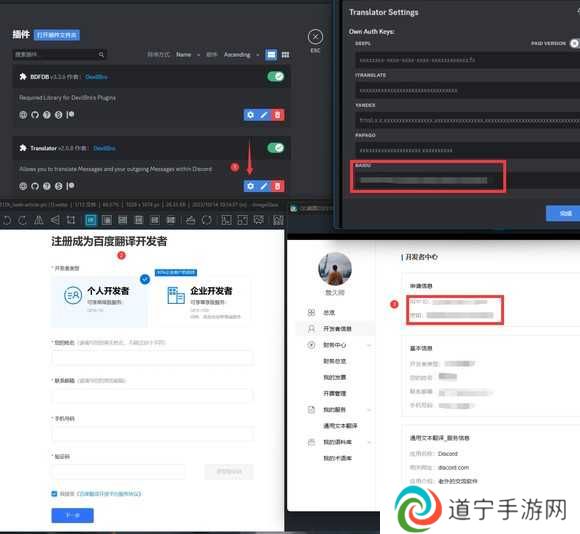Viewport: 580px width, 534px height.
Task: Open BDFDB plugin help question icon
Action: [x=47, y=115]
